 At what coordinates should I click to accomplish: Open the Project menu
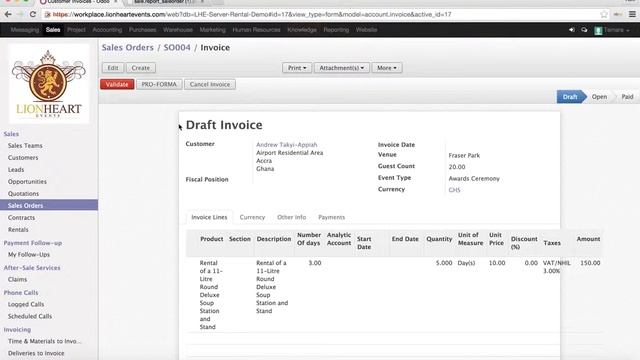coord(76,30)
